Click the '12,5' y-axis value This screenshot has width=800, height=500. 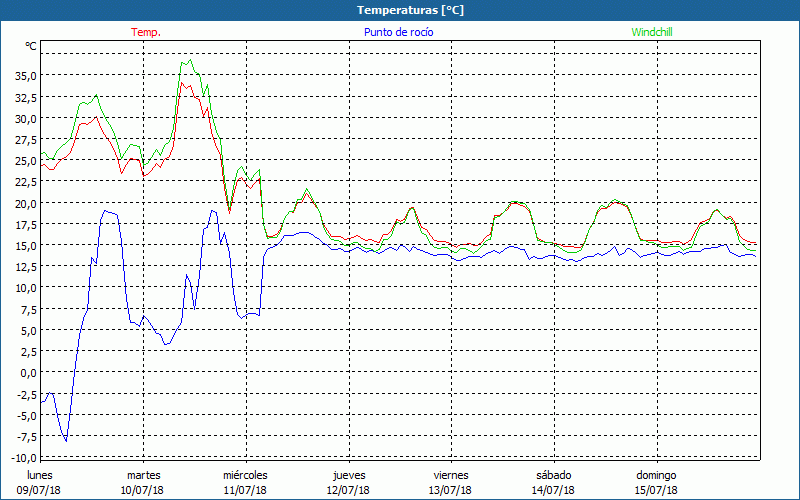[x=26, y=267]
